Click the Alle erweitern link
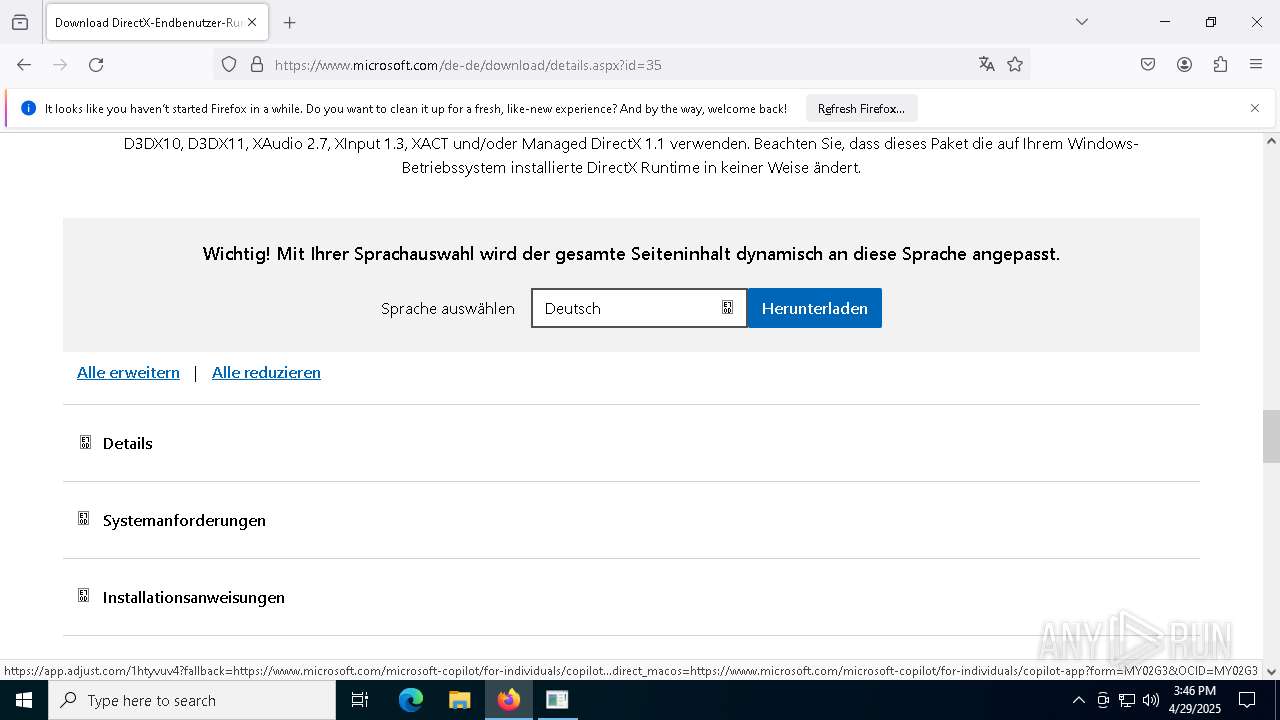This screenshot has width=1280, height=720. pos(128,372)
